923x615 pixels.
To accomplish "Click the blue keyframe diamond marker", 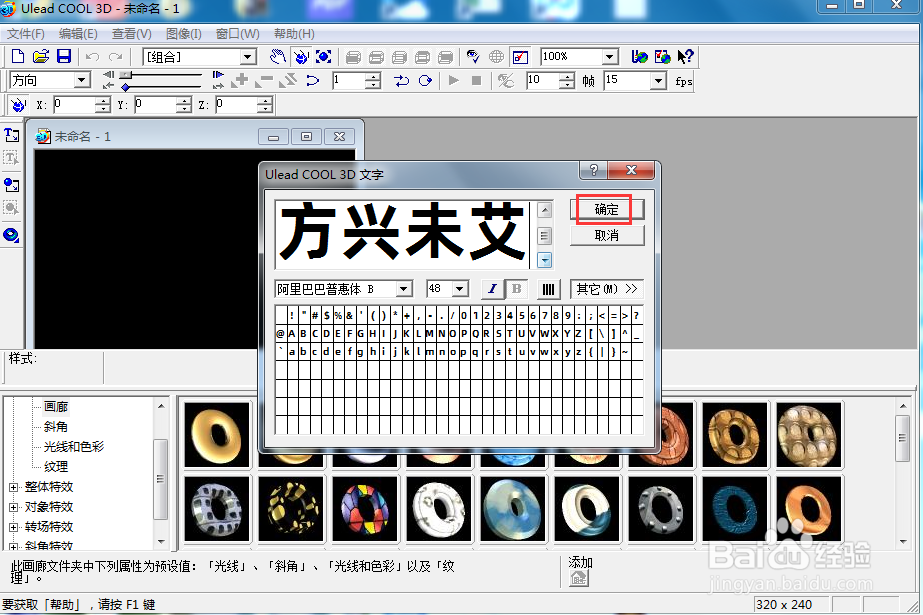I will tap(125, 87).
